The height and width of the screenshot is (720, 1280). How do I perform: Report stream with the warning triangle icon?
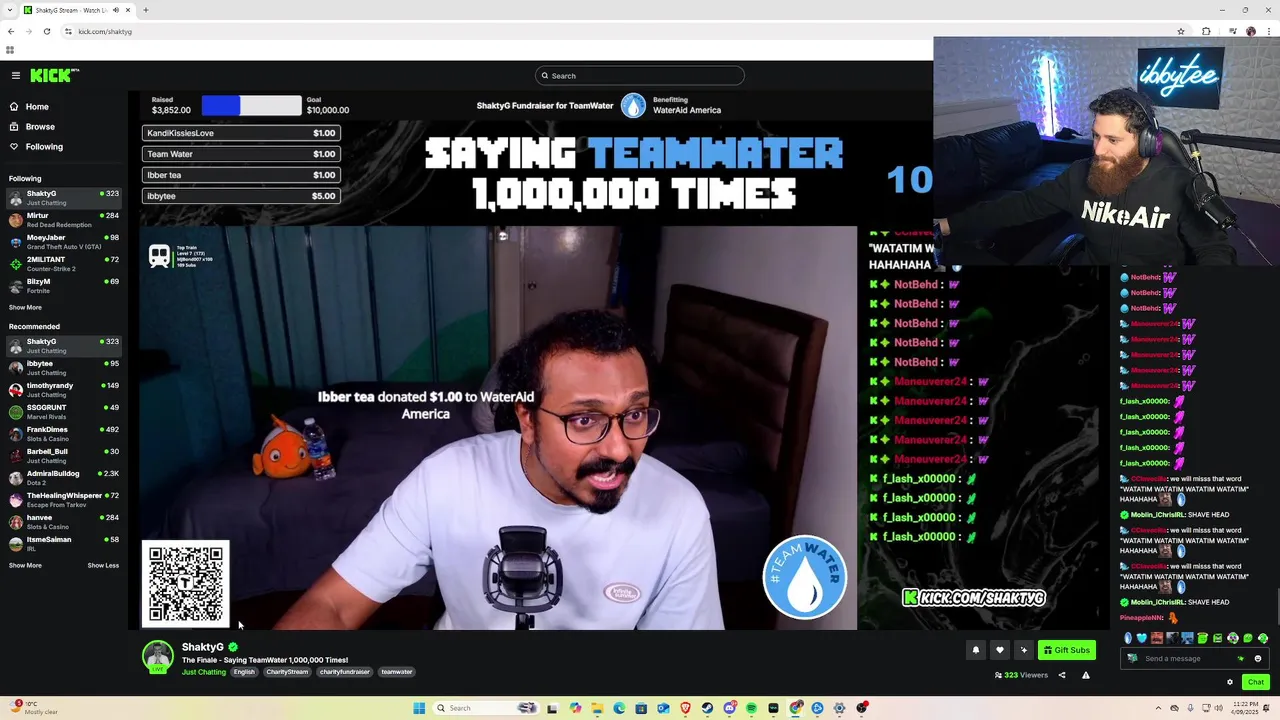tap(1086, 675)
